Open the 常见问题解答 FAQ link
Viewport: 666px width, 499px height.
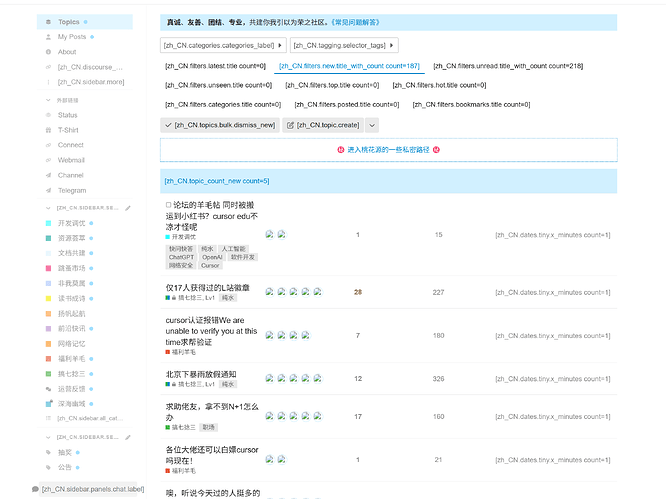356,23
